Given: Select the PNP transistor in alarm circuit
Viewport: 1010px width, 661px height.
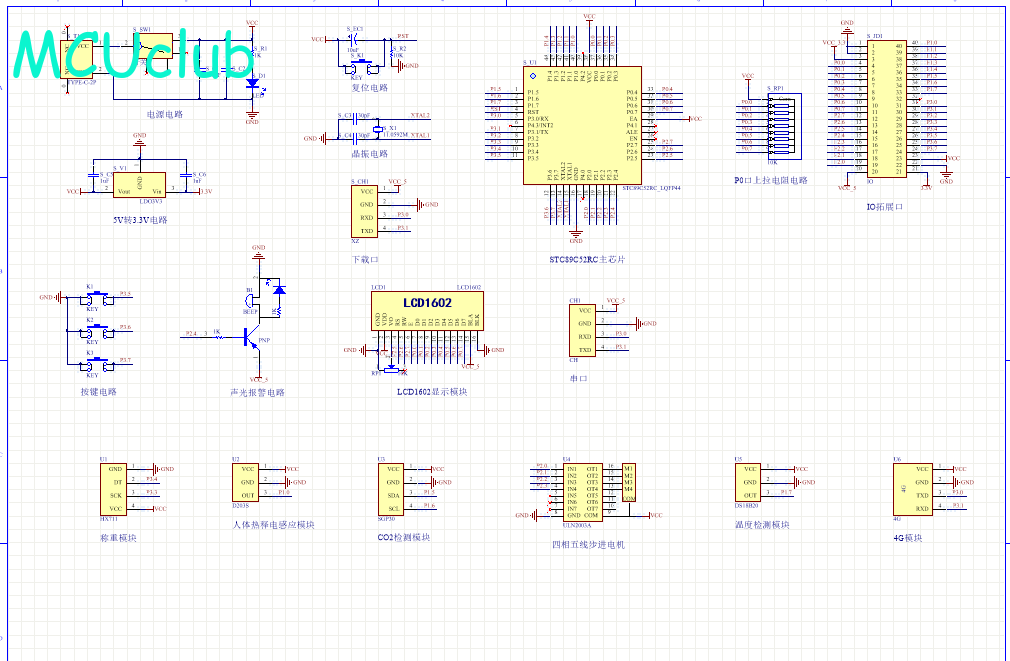Looking at the screenshot, I should [251, 338].
